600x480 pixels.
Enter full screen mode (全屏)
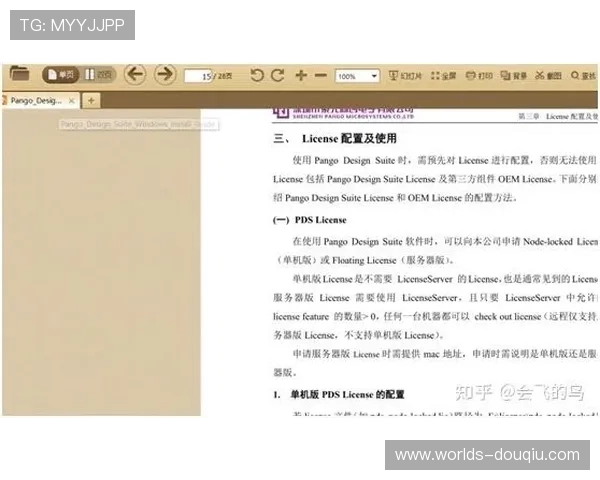(443, 76)
